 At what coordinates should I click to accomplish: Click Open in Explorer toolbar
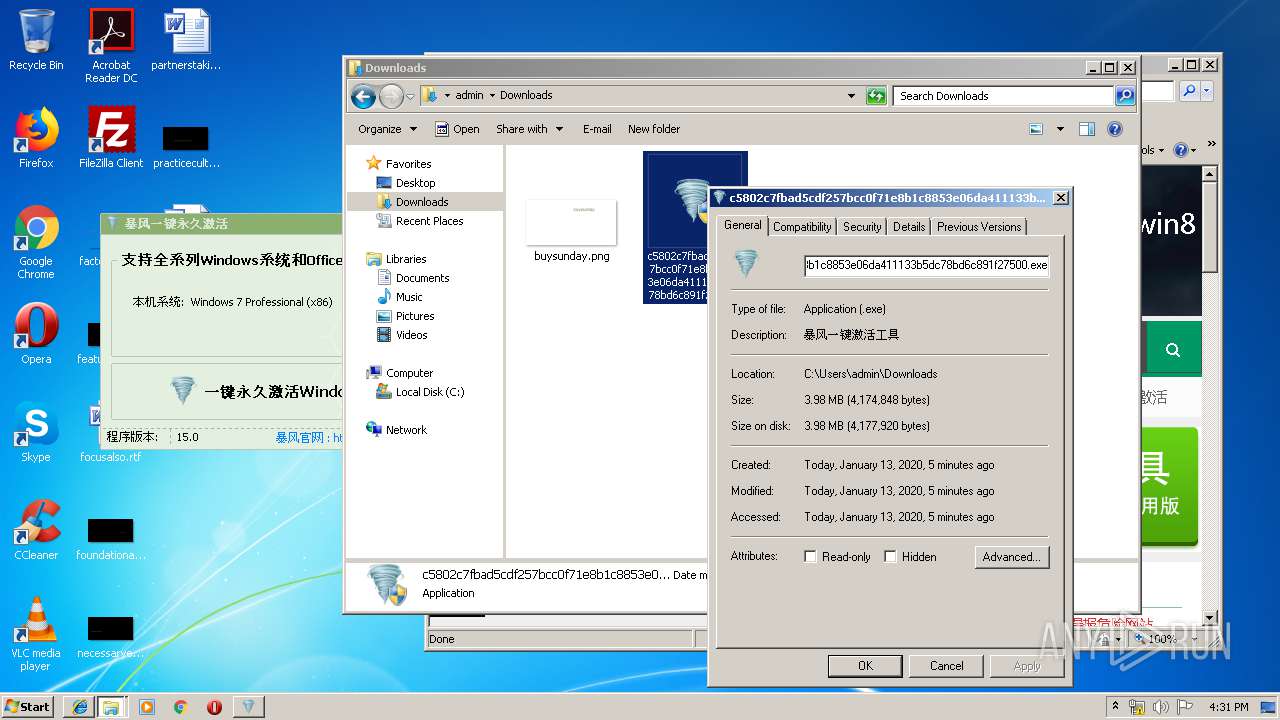[457, 129]
